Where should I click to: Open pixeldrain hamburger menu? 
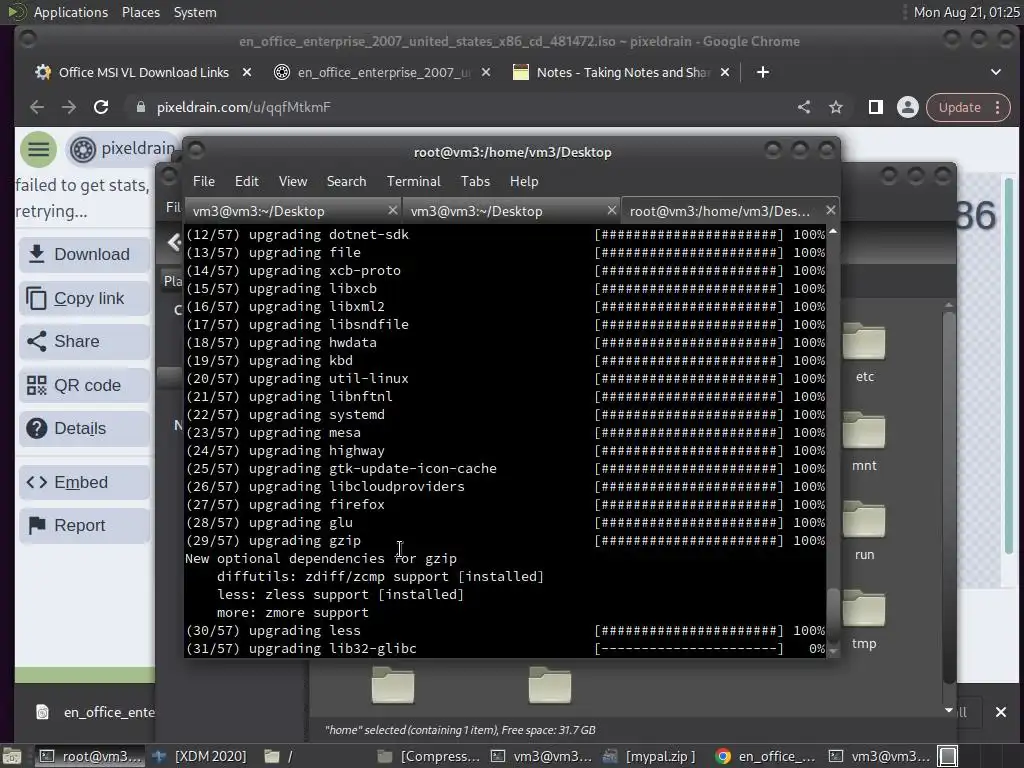click(x=38, y=150)
